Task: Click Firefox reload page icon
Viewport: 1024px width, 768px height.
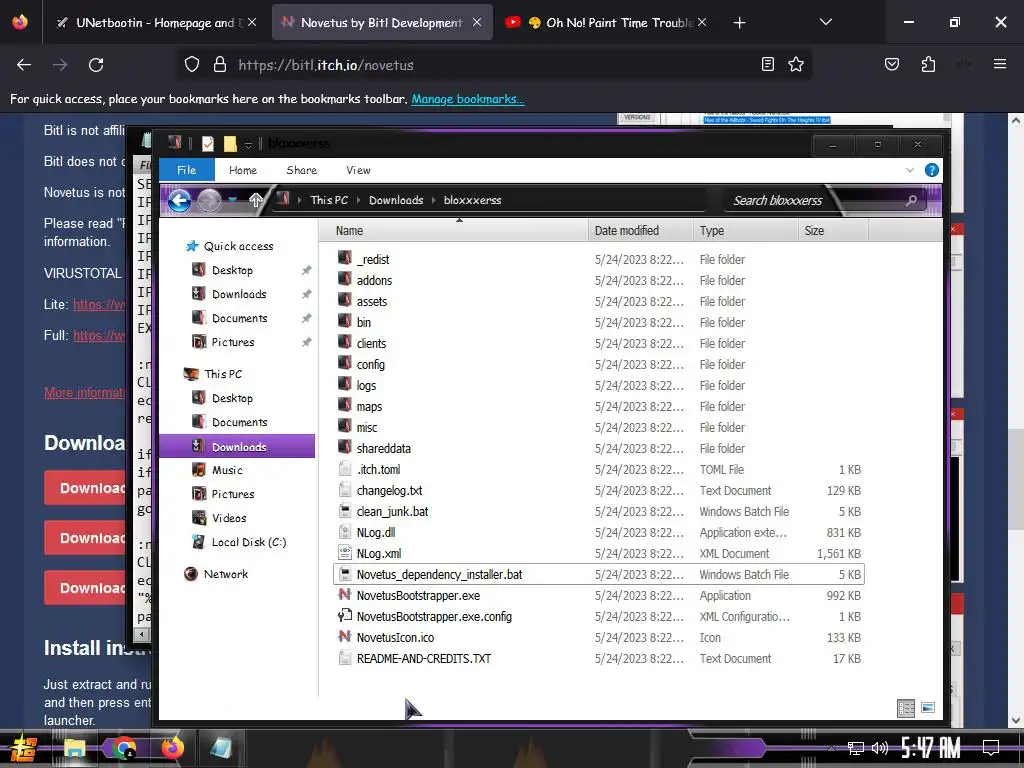Action: point(96,65)
